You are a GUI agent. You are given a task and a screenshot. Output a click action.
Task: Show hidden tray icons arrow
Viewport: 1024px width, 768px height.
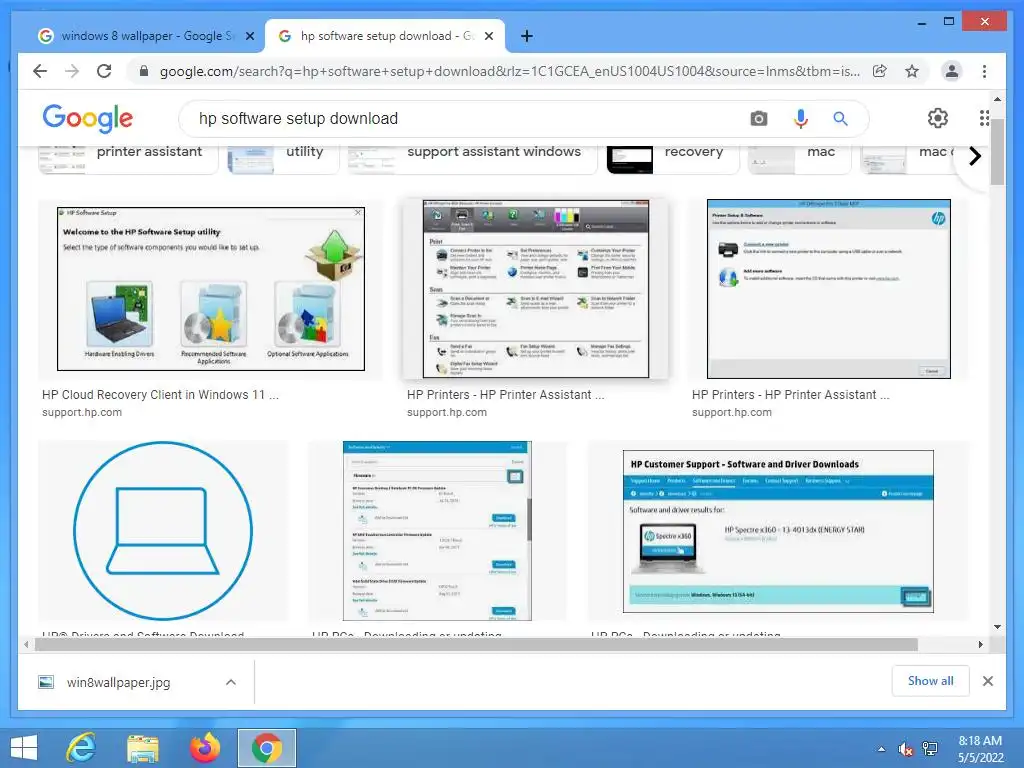(881, 749)
